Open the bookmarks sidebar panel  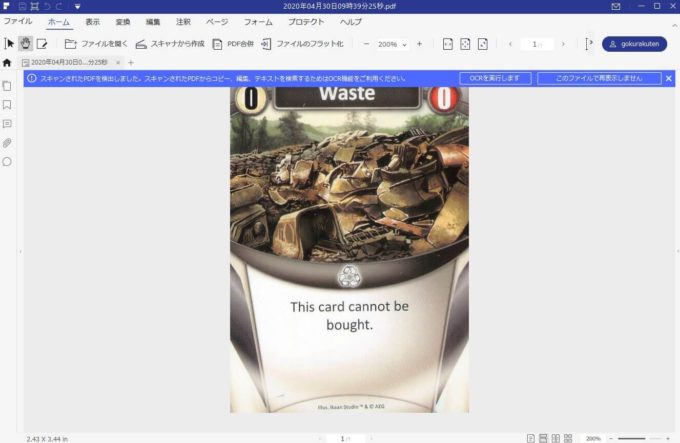[x=7, y=104]
